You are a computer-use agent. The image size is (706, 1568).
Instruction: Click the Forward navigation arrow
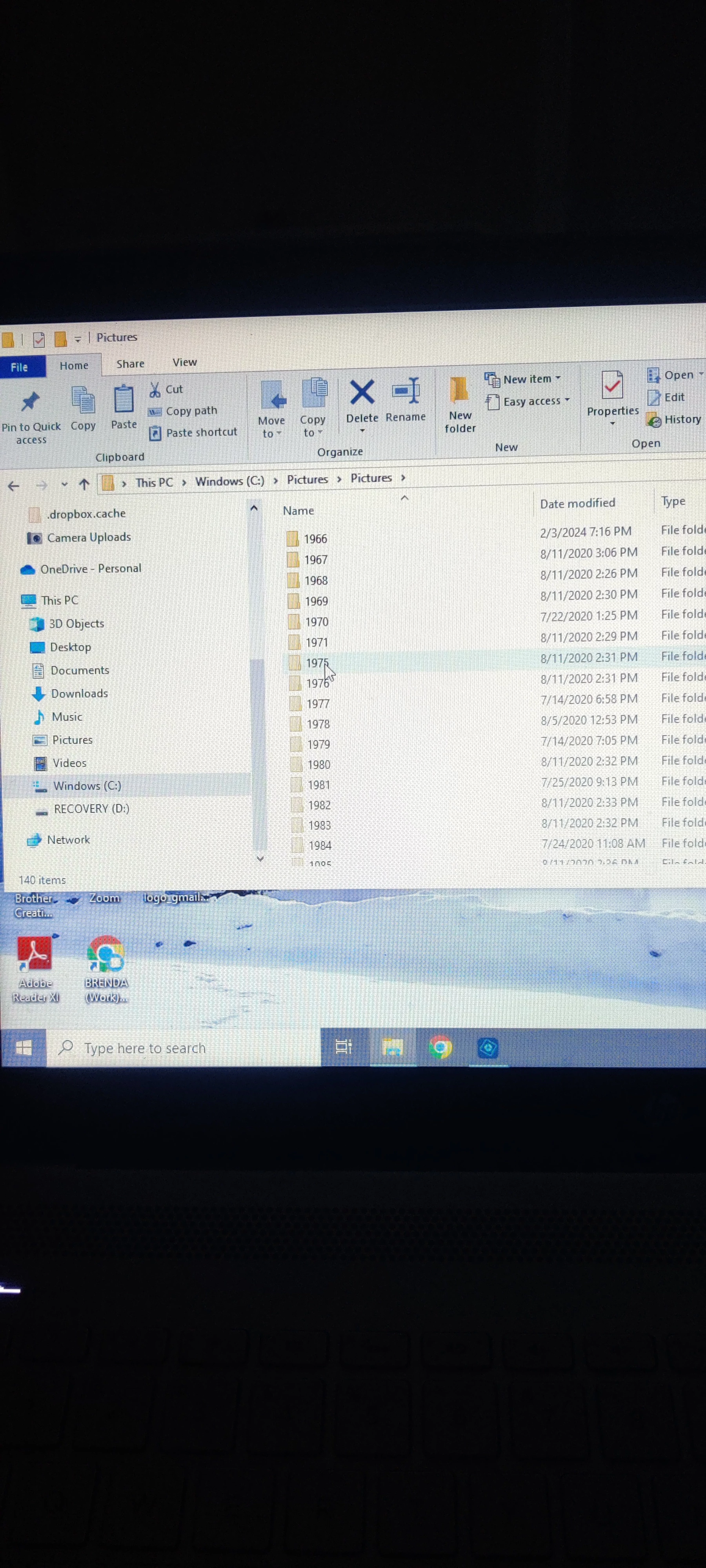tap(42, 485)
